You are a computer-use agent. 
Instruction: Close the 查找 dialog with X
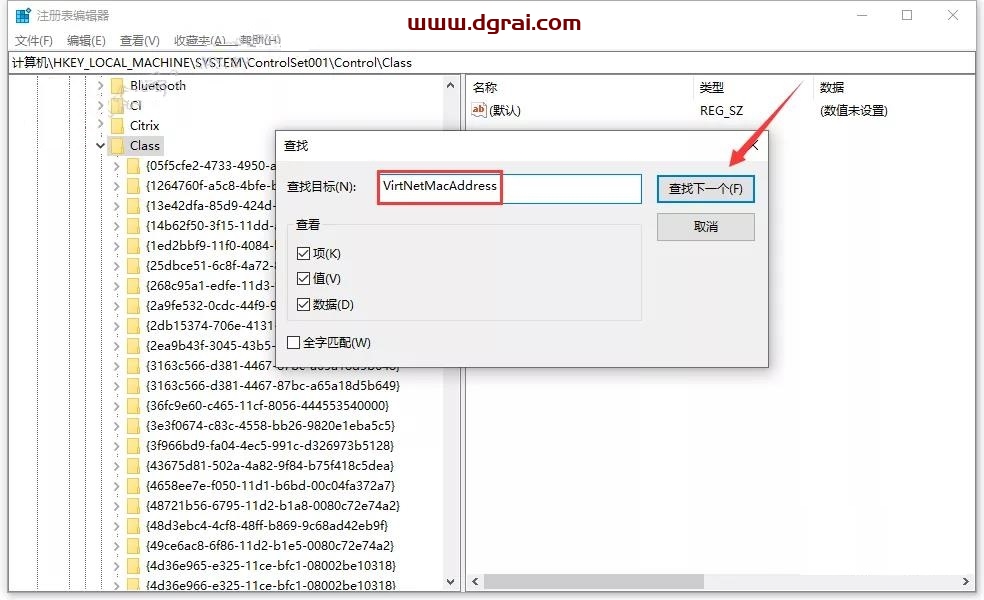pyautogui.click(x=754, y=146)
